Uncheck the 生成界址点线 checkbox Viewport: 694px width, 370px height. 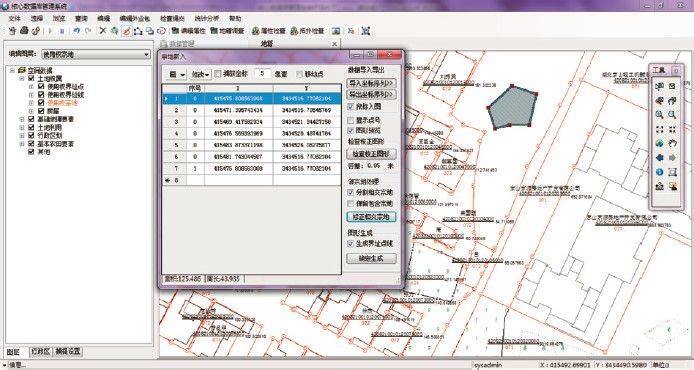point(351,244)
